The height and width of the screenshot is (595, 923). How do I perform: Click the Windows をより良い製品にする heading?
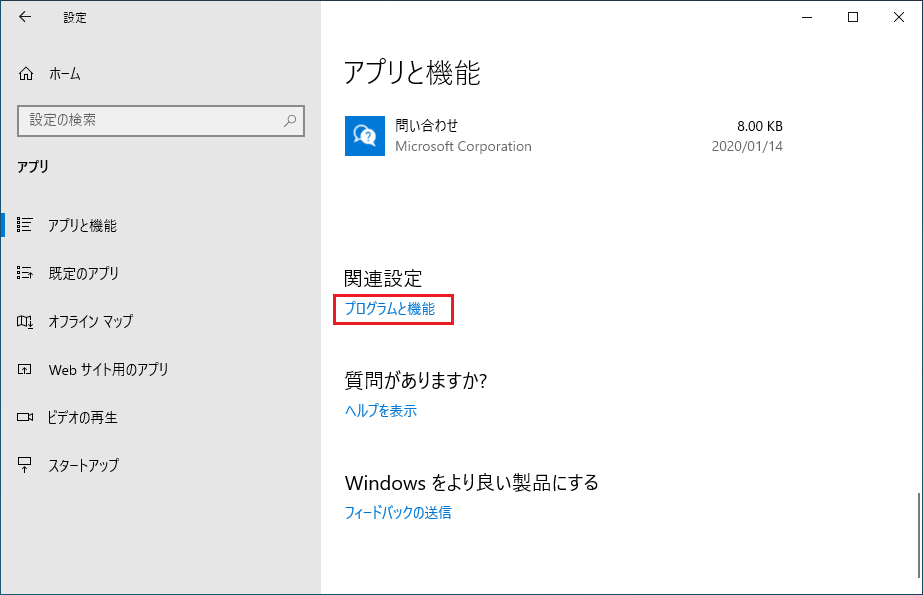click(472, 483)
